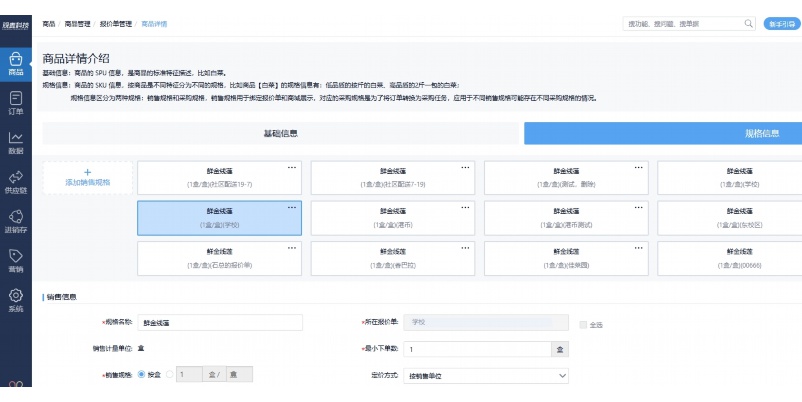Select the custom ratio radio beside 按盒
The image size is (802, 402).
170,374
